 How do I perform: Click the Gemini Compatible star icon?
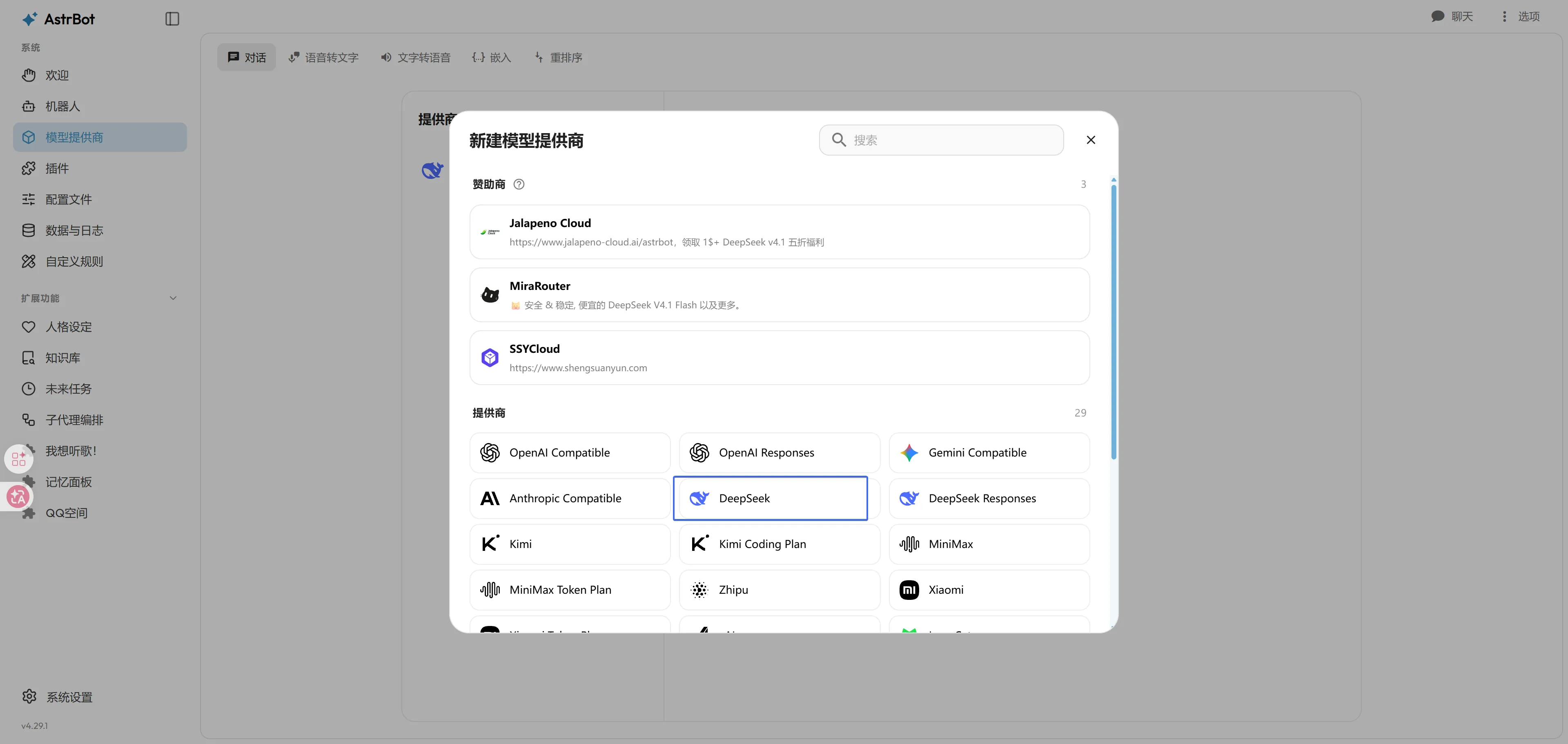[x=909, y=452]
